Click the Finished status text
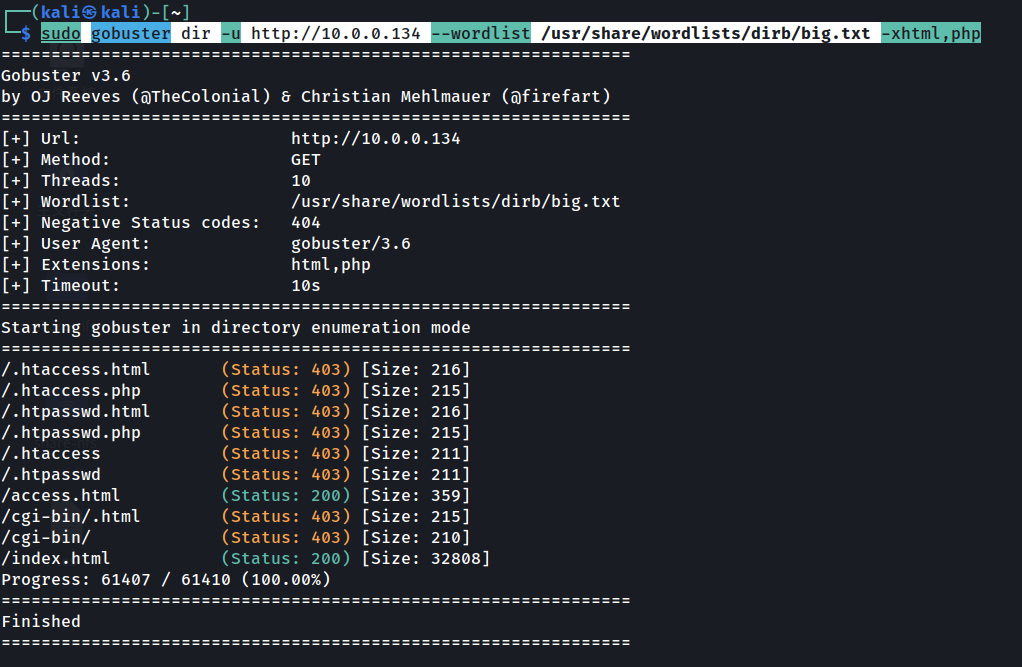1022x667 pixels. pos(41,622)
